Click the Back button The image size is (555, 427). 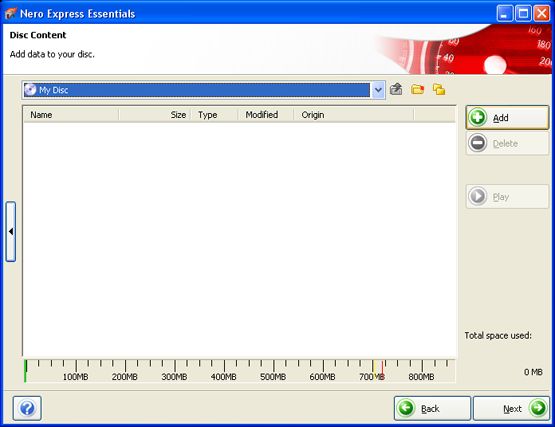pyautogui.click(x=432, y=408)
